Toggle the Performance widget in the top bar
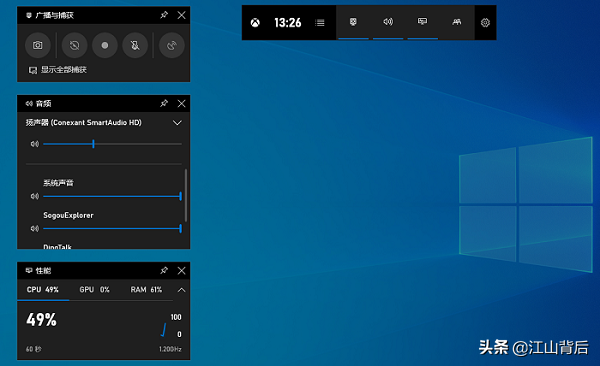 (x=422, y=22)
